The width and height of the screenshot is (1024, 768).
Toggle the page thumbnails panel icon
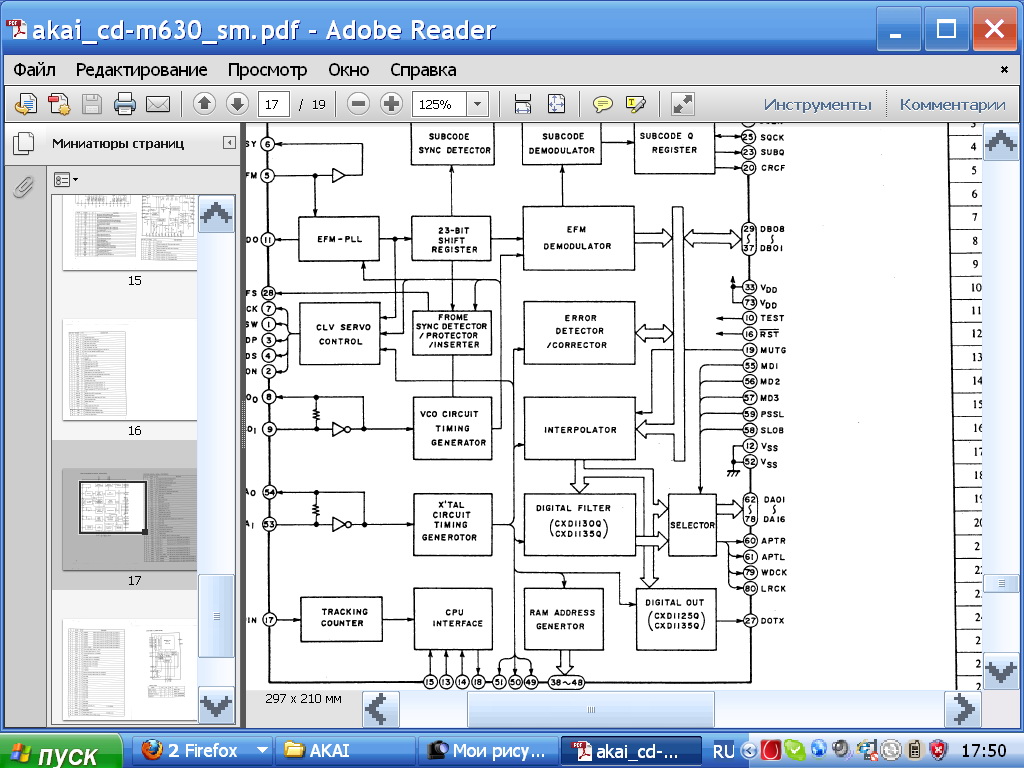tap(23, 144)
